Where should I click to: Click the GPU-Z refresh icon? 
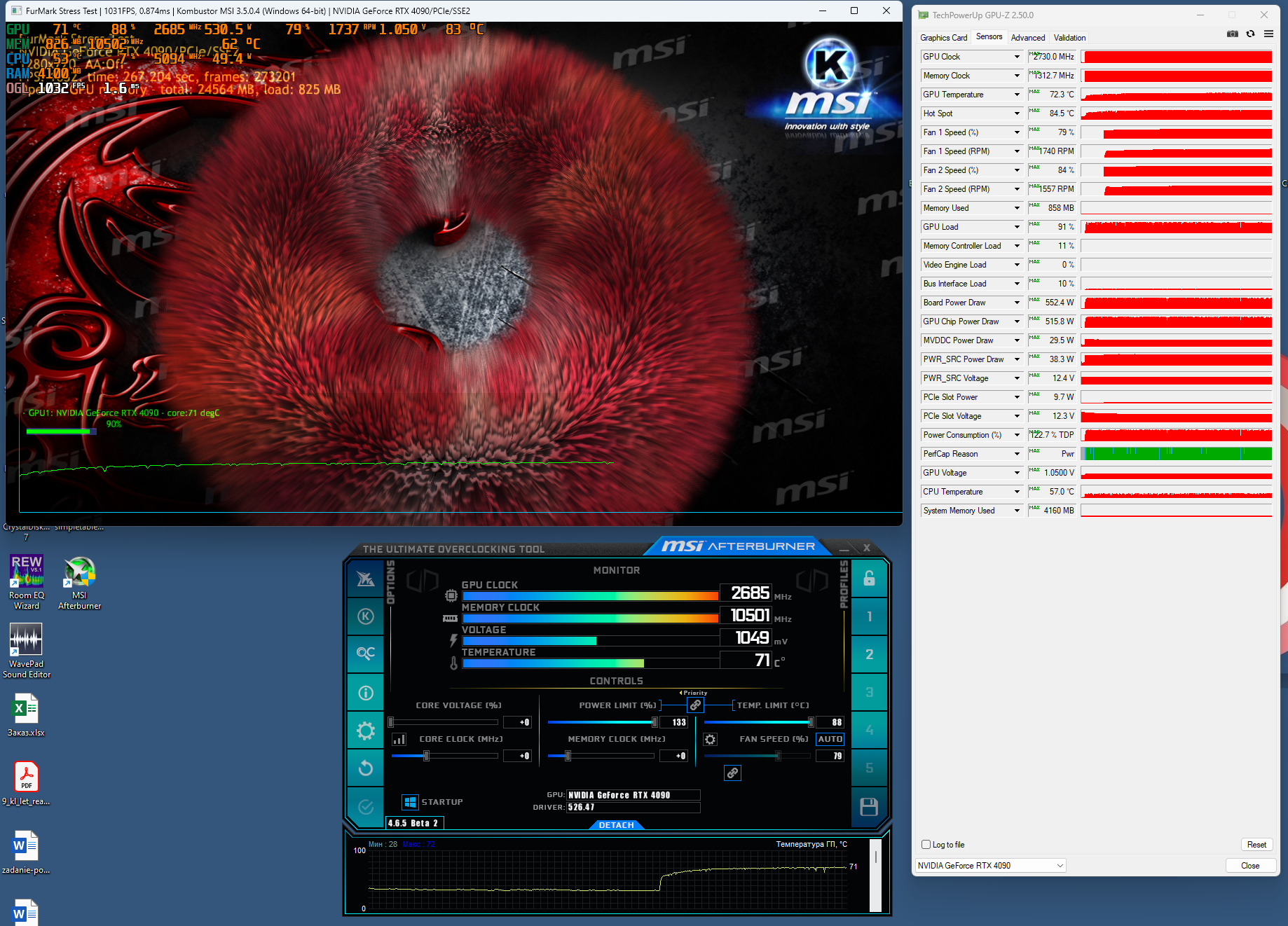[1250, 34]
